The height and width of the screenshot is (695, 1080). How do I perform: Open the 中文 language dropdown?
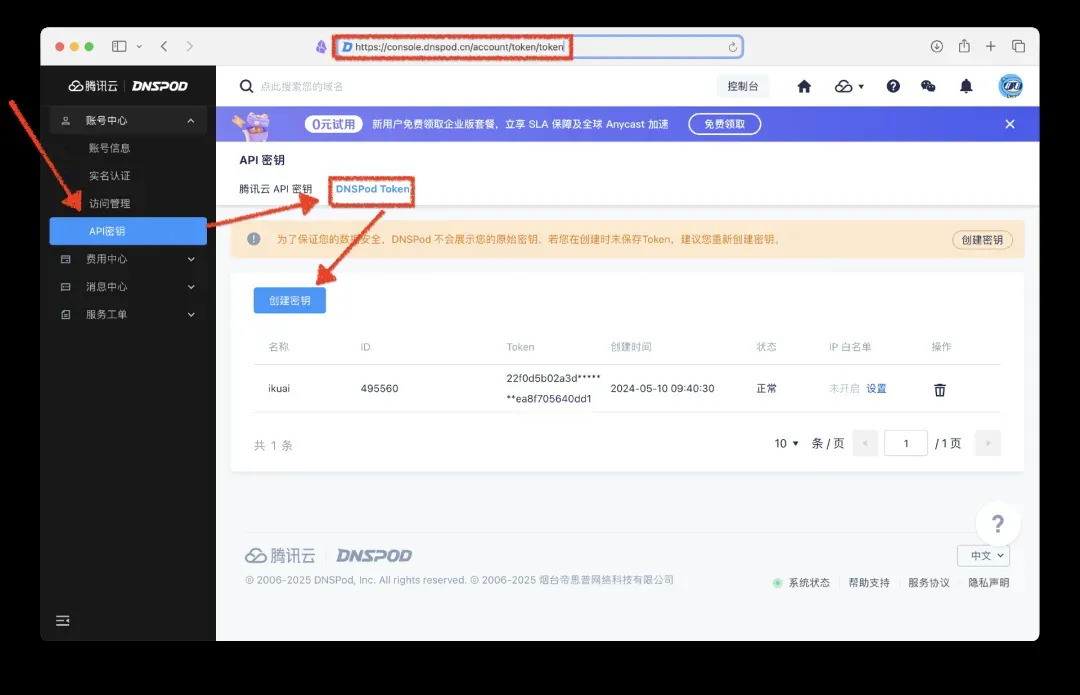[x=983, y=556]
